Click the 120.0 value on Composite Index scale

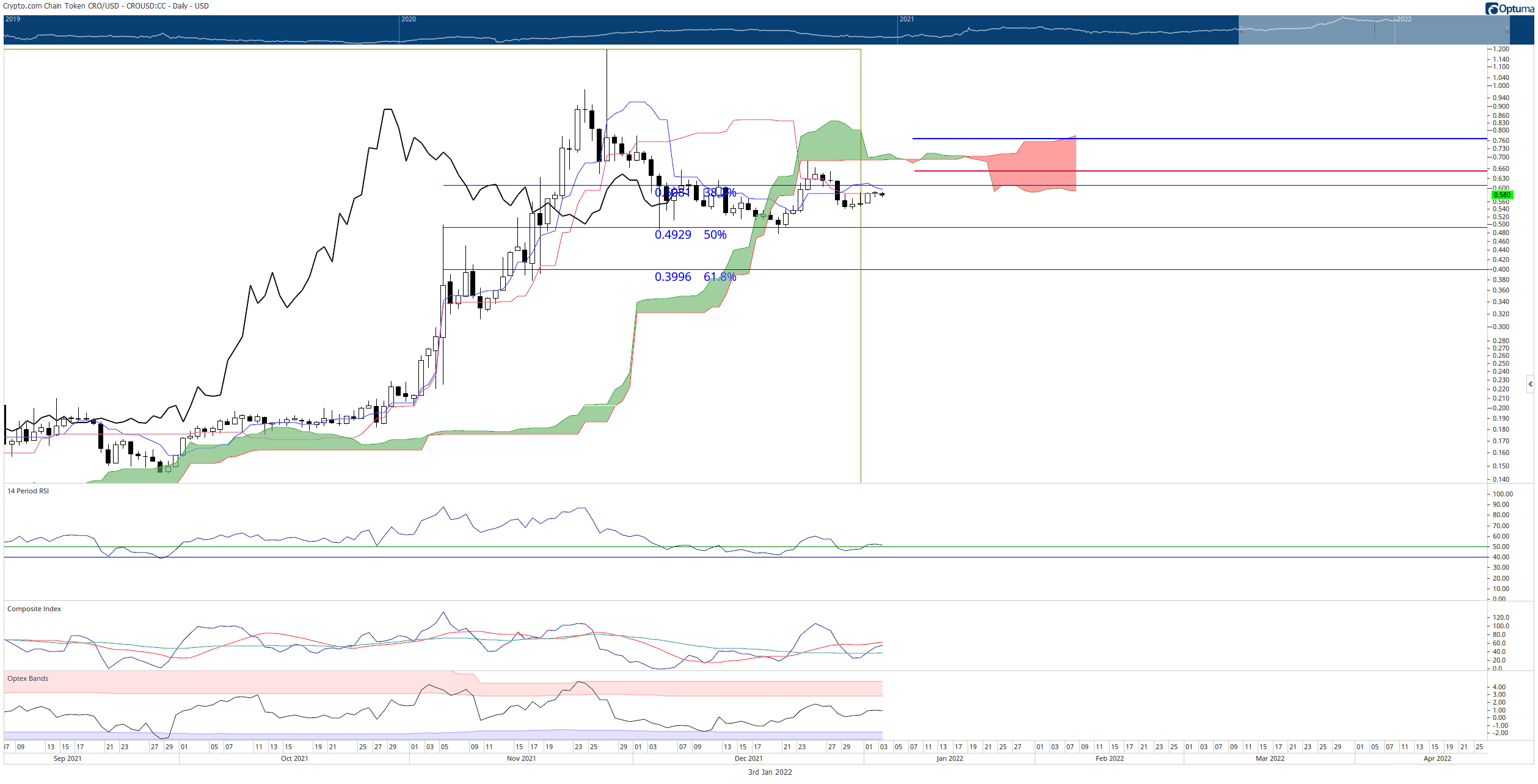coord(1501,617)
